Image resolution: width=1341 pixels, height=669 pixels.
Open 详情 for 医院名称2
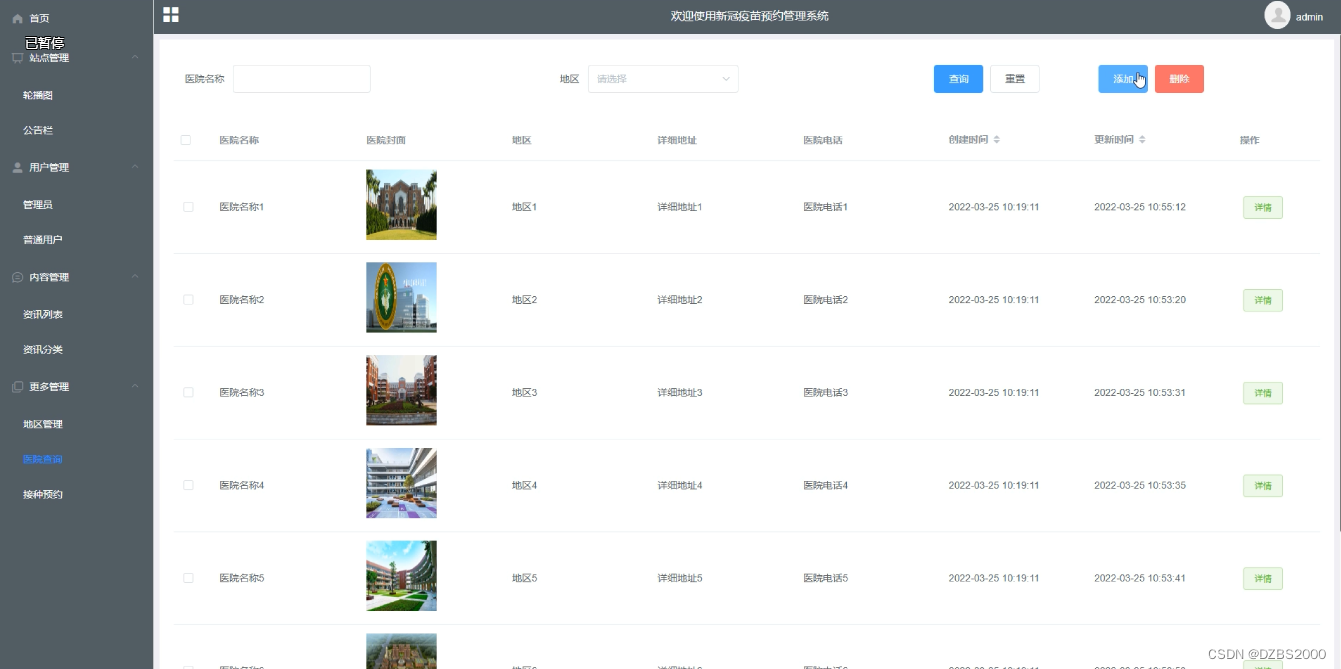[1263, 300]
